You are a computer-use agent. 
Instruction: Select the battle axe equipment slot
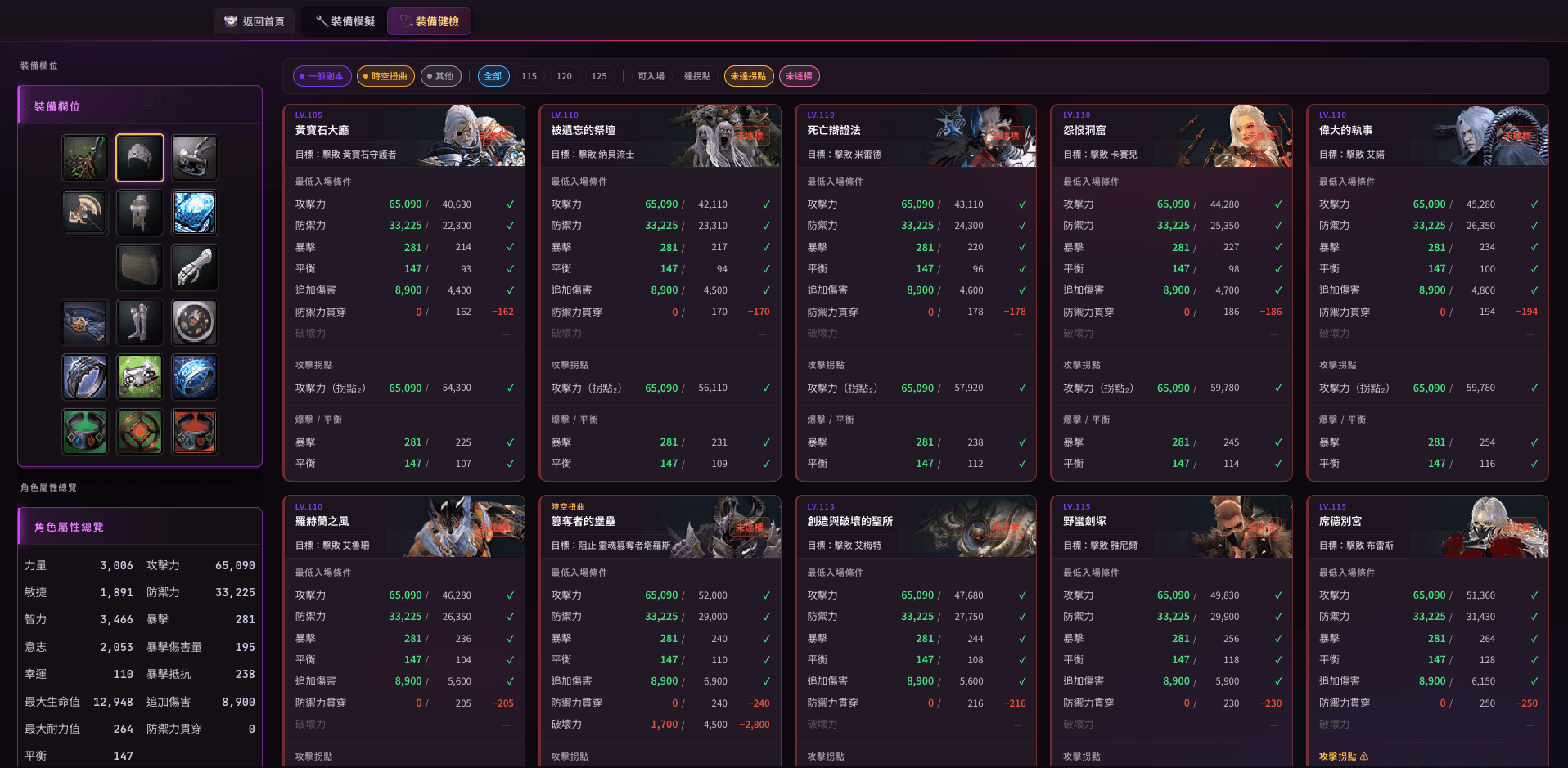[x=85, y=213]
